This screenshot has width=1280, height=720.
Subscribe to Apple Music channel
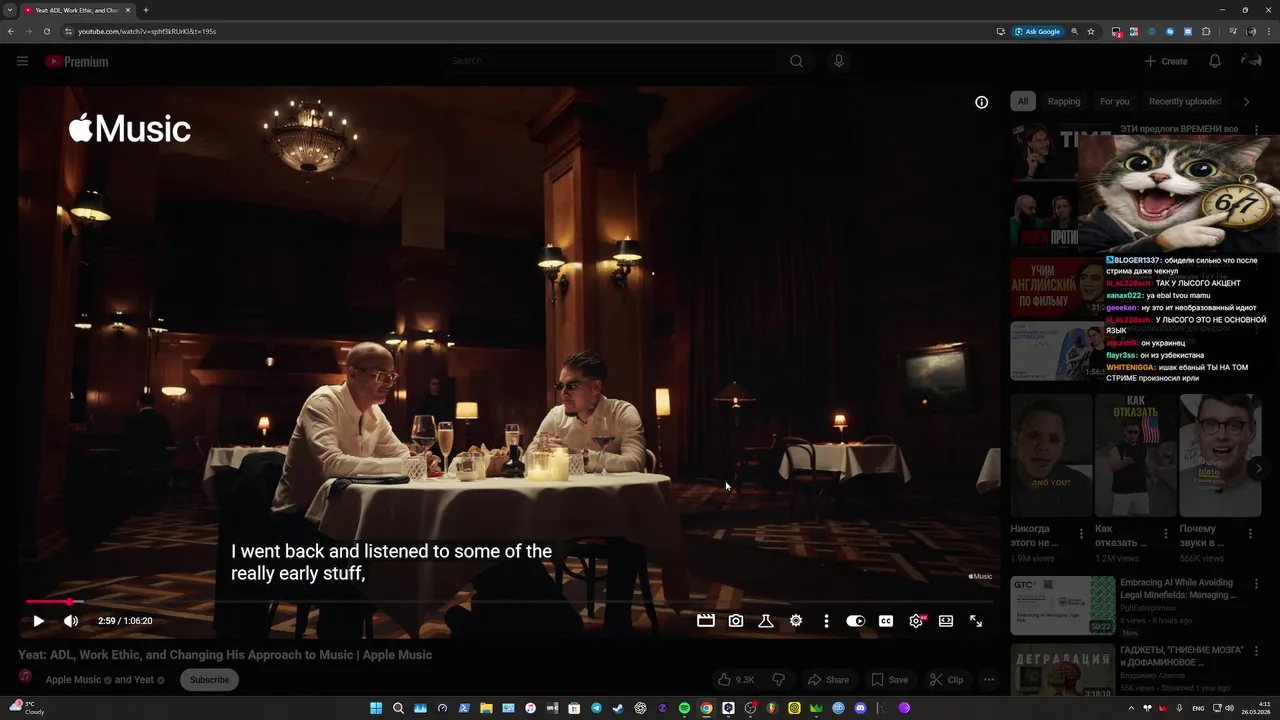[209, 680]
